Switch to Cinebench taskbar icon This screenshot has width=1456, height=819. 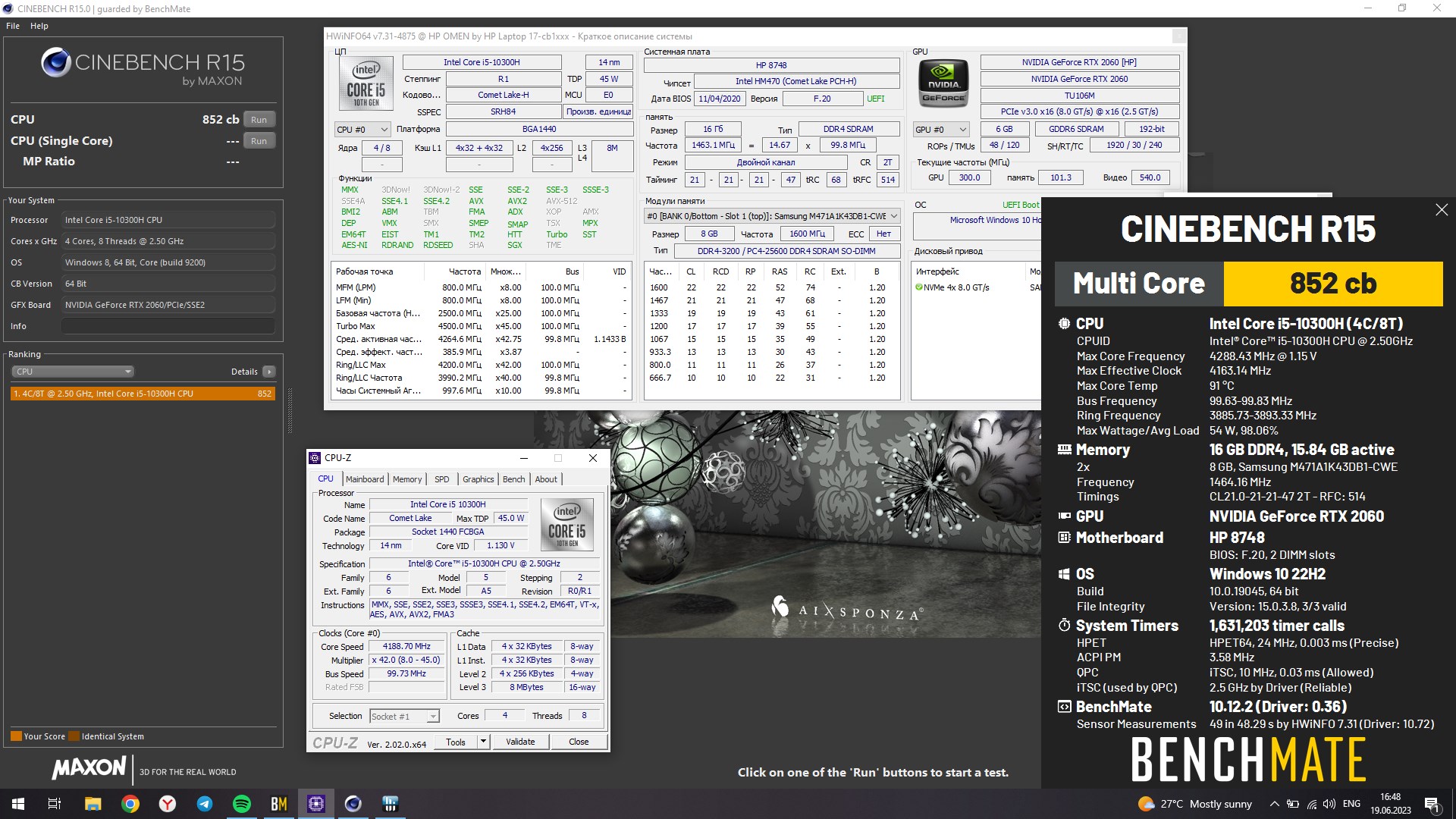click(x=353, y=804)
